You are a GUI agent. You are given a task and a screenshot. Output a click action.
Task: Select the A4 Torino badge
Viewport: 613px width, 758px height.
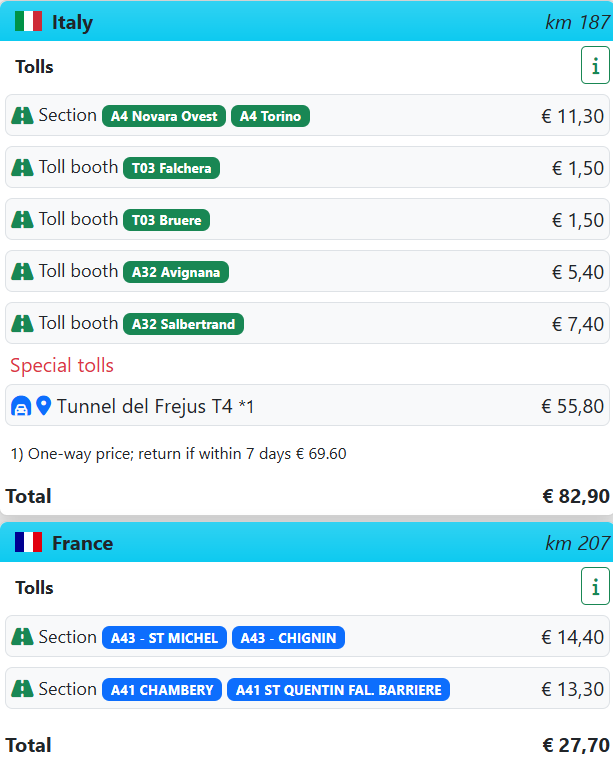tap(270, 116)
